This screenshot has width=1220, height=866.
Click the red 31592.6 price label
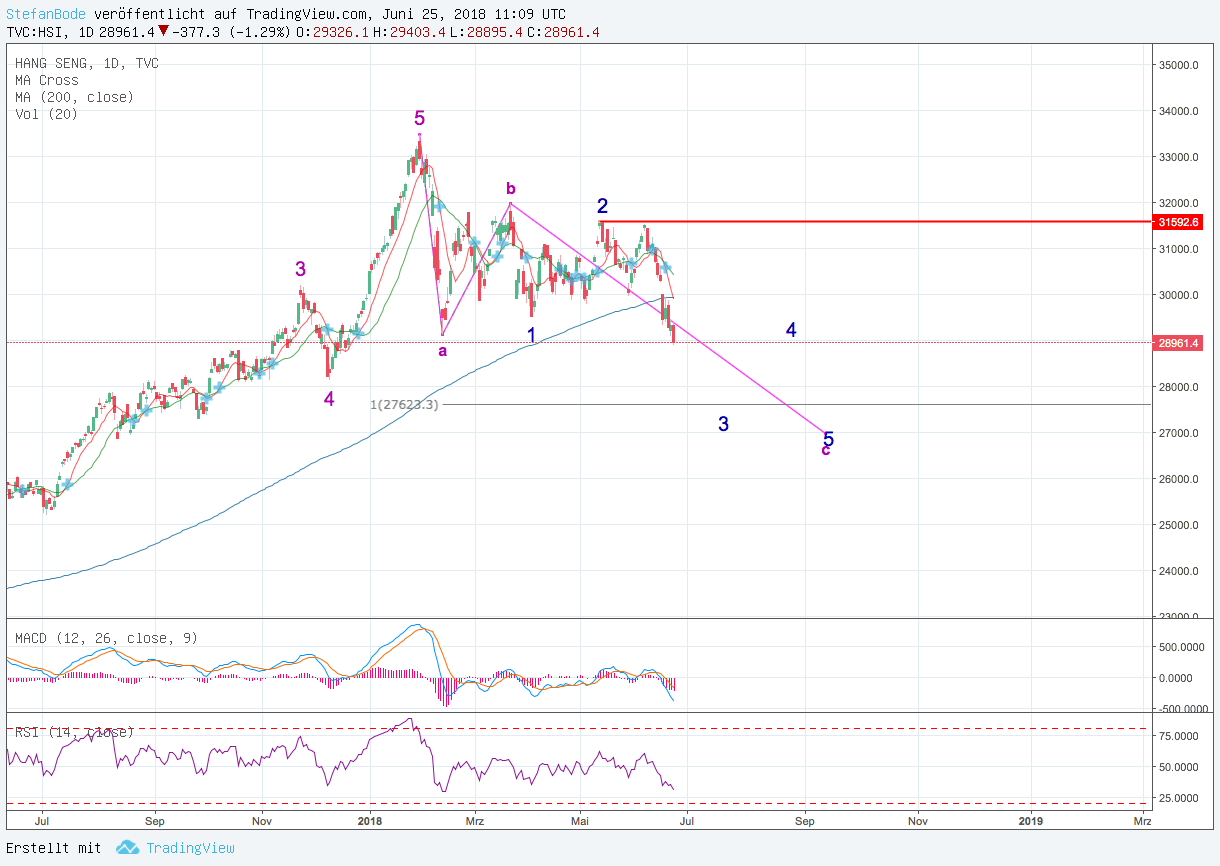click(1178, 222)
